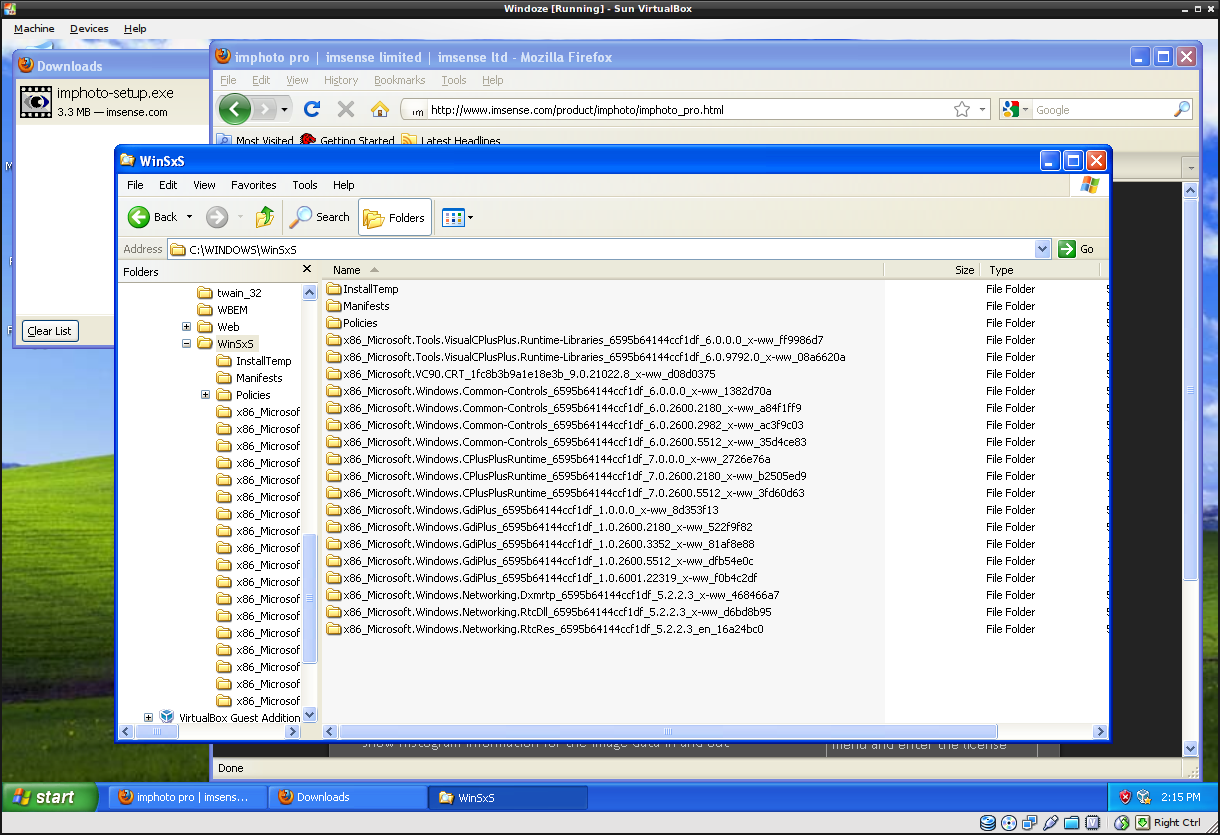The height and width of the screenshot is (835, 1220).
Task: Open the VirtualBox Machine menu
Action: coord(34,29)
